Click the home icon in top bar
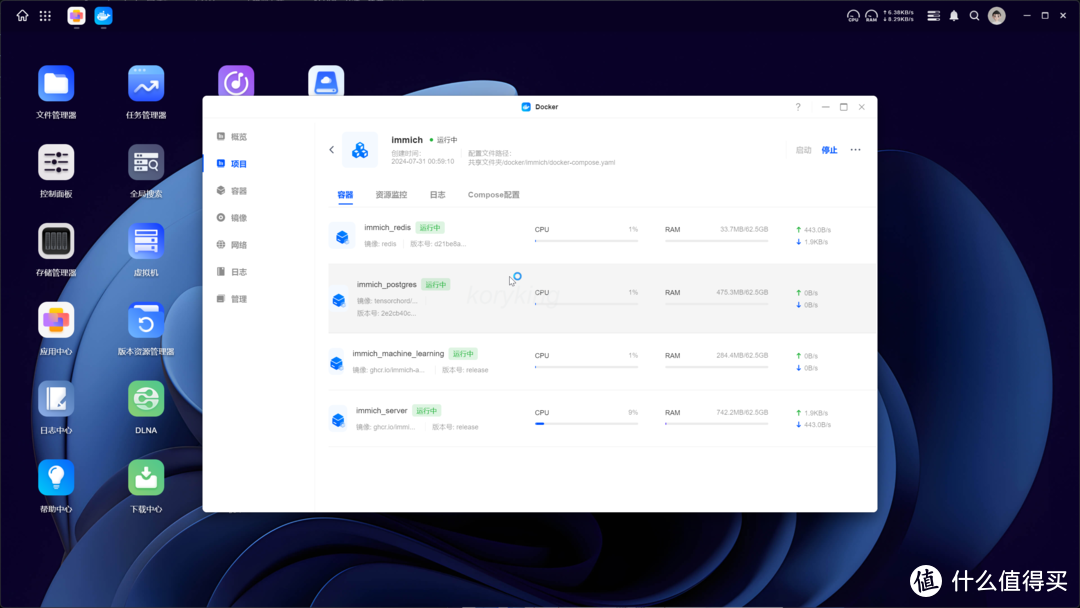Image resolution: width=1080 pixels, height=608 pixels. 23,15
